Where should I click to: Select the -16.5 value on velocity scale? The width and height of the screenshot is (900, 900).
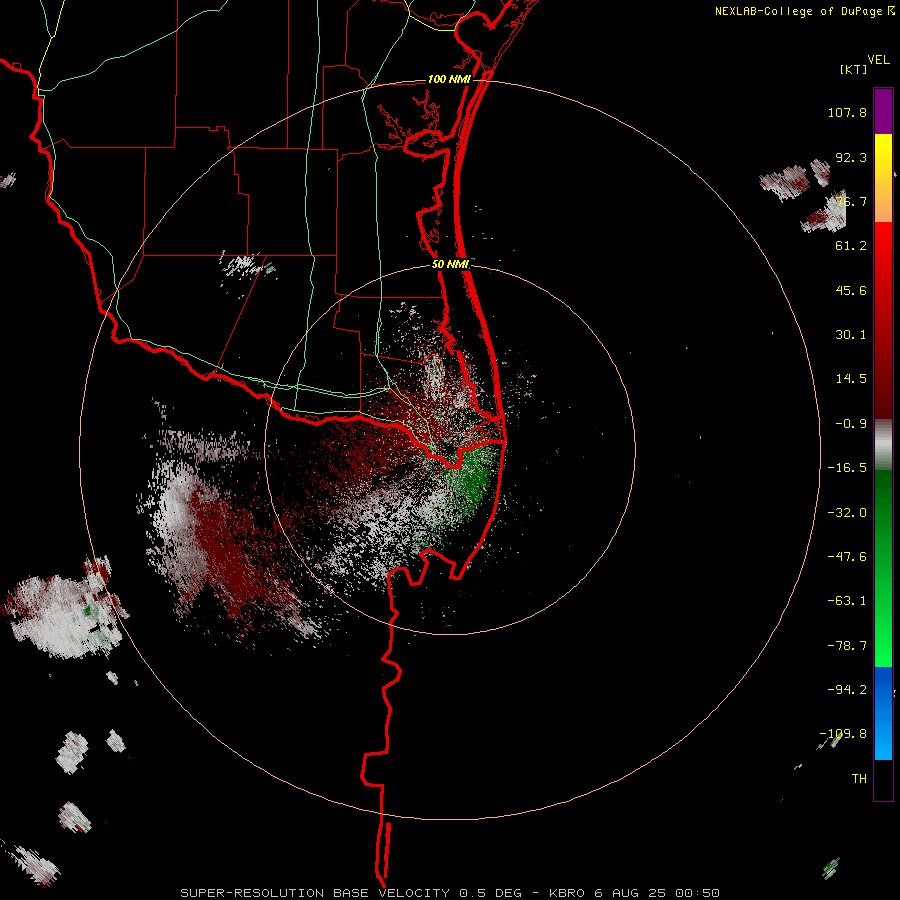point(847,468)
